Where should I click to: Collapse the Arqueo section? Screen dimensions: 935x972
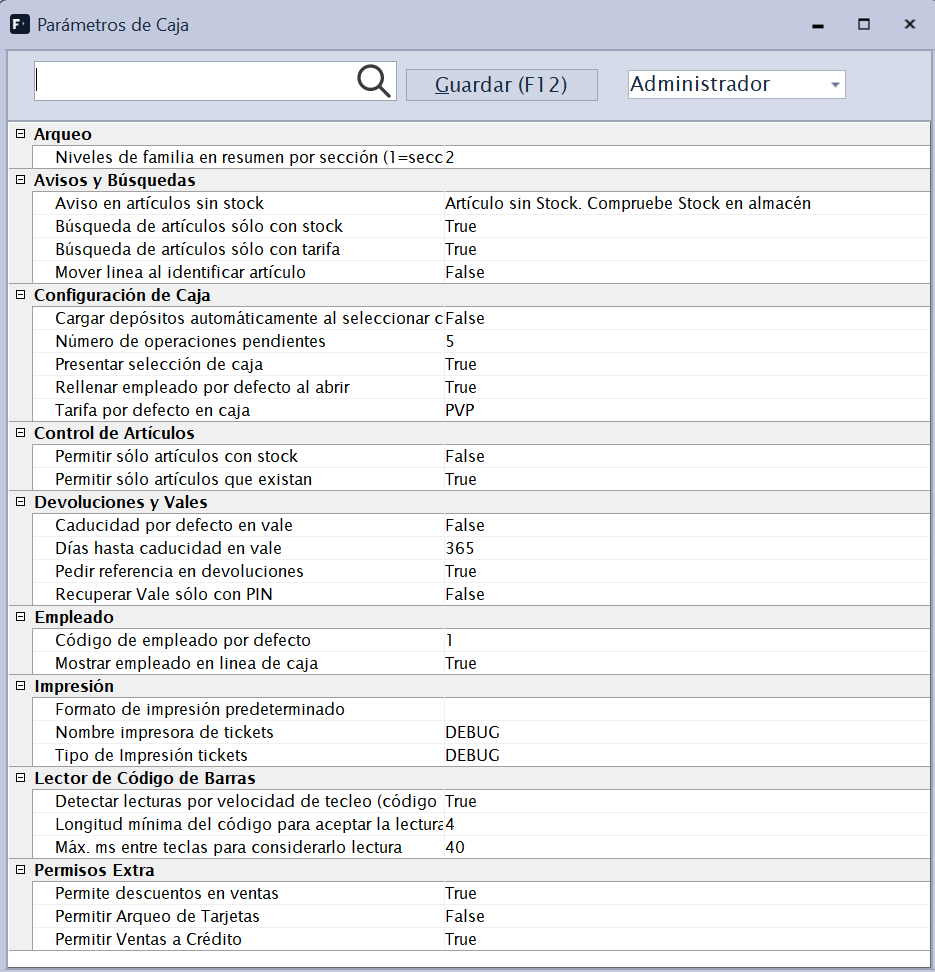tap(20, 134)
